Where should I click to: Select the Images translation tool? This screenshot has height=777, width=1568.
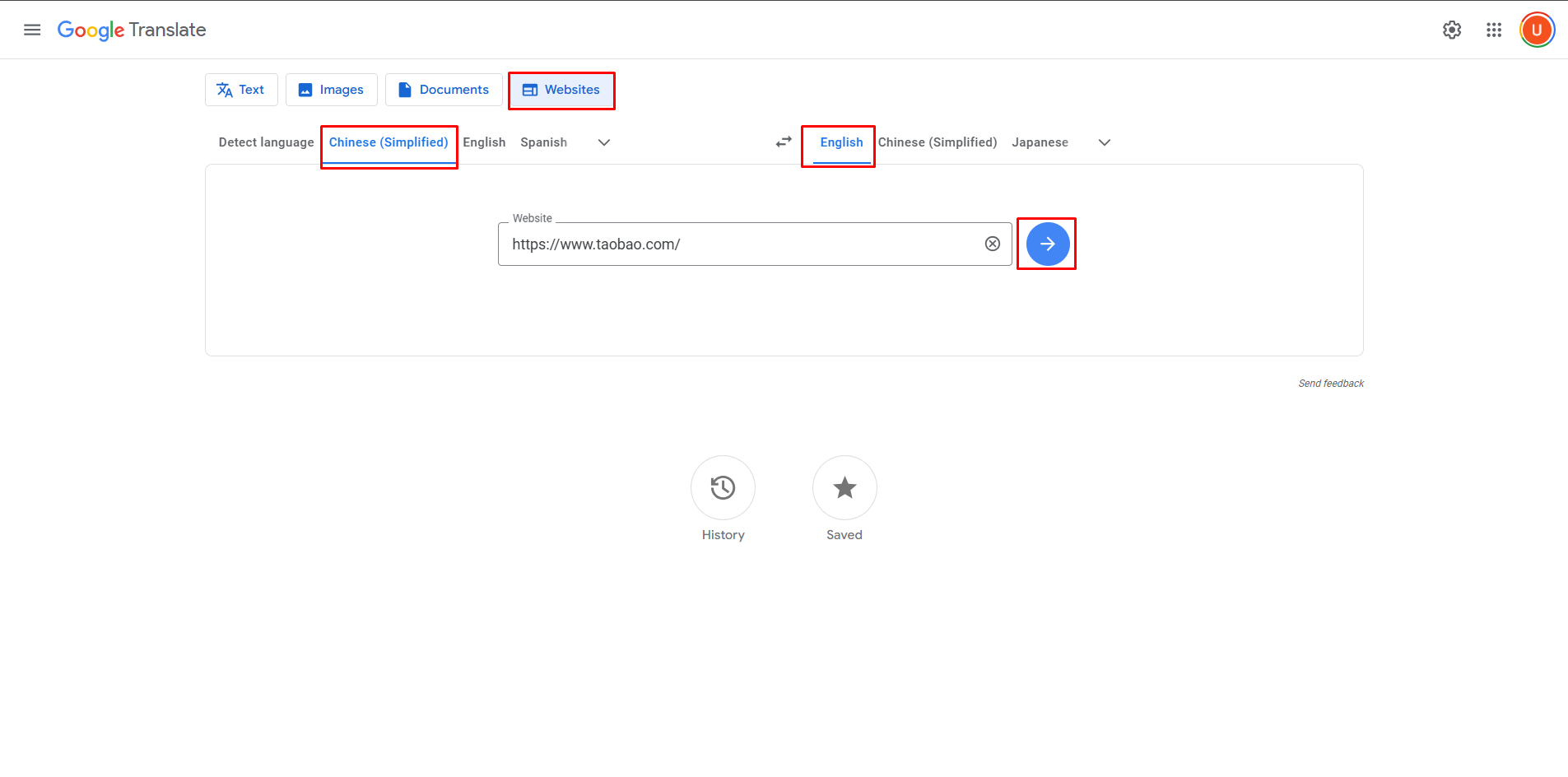[331, 89]
